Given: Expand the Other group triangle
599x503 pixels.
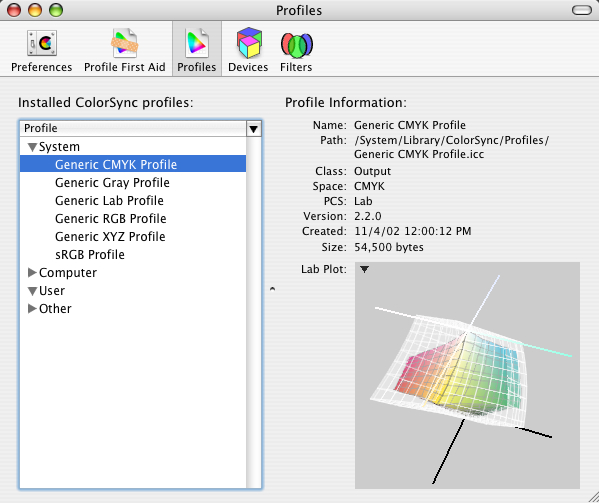Looking at the screenshot, I should point(32,308).
